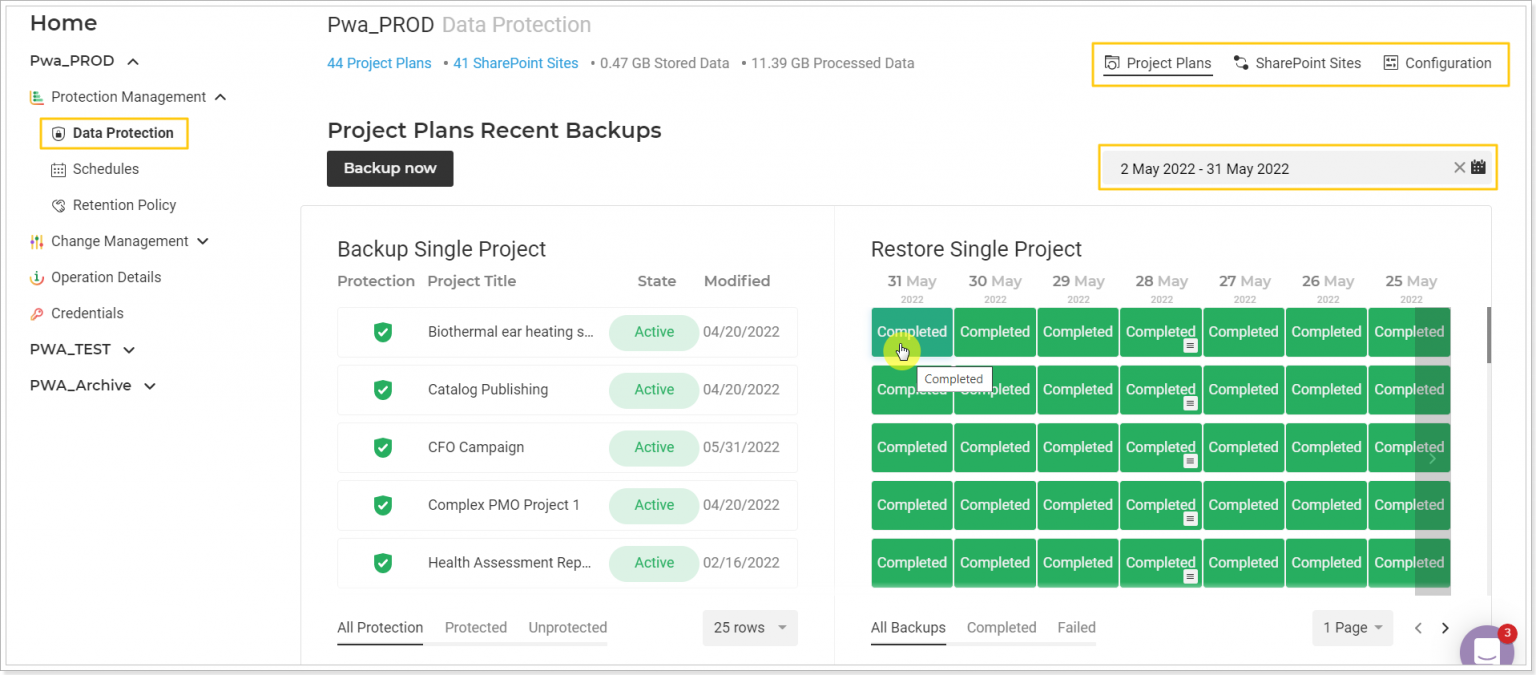Clear the date range with the X
Image resolution: width=1536 pixels, height=675 pixels.
pyautogui.click(x=1459, y=167)
